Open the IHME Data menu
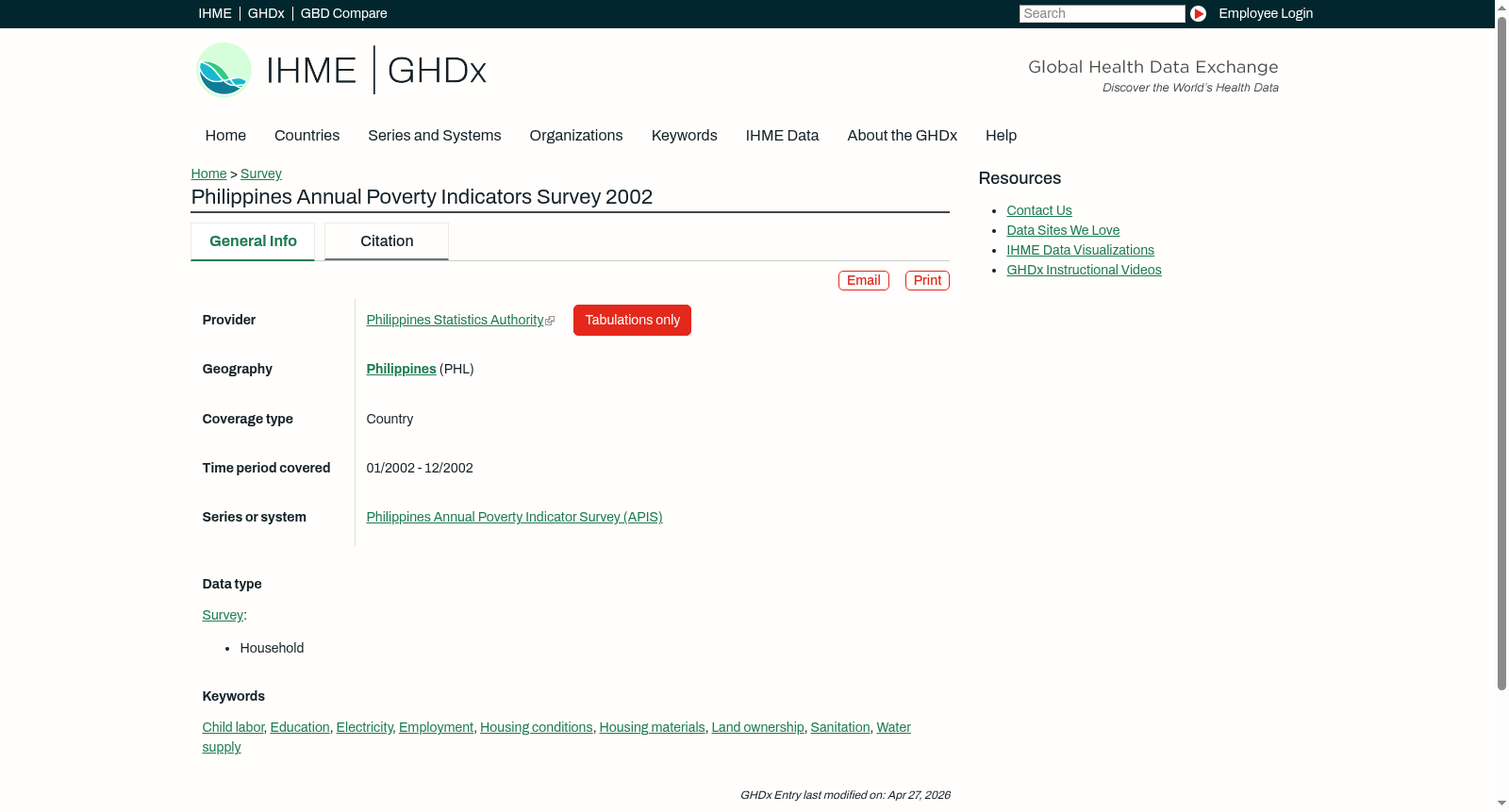The image size is (1509, 812). 782,135
